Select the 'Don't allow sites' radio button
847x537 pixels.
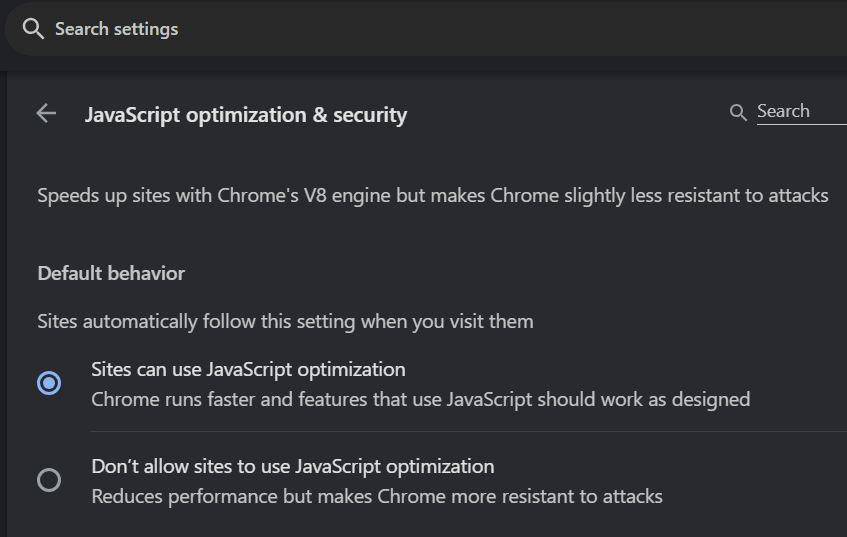(49, 480)
